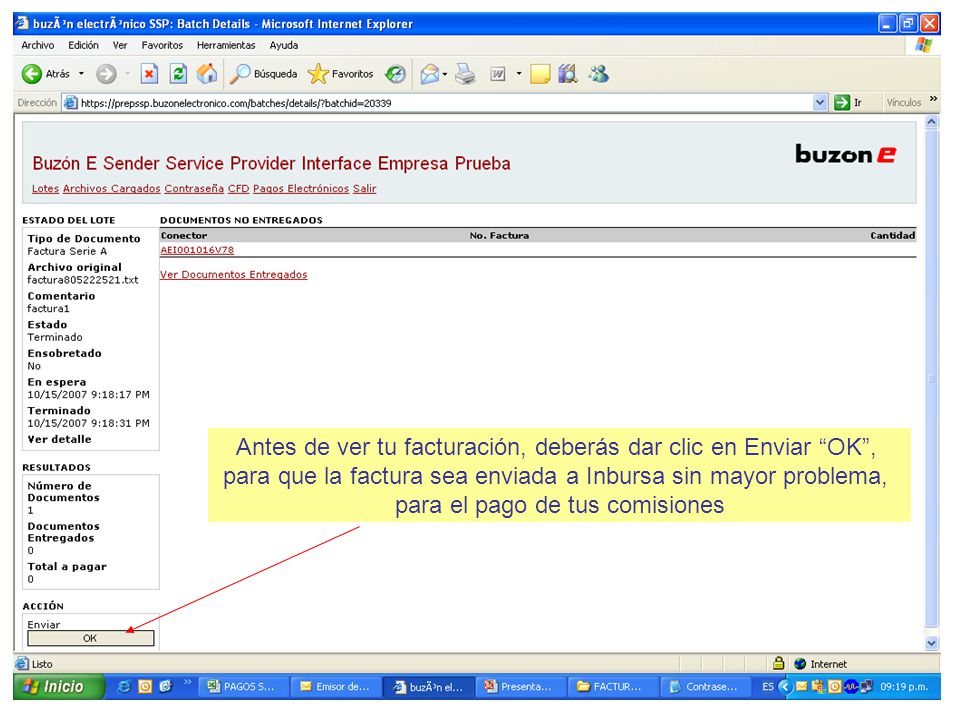Viewport: 960px width, 720px height.
Task: Click the page icon beside the URL
Action: [x=71, y=103]
